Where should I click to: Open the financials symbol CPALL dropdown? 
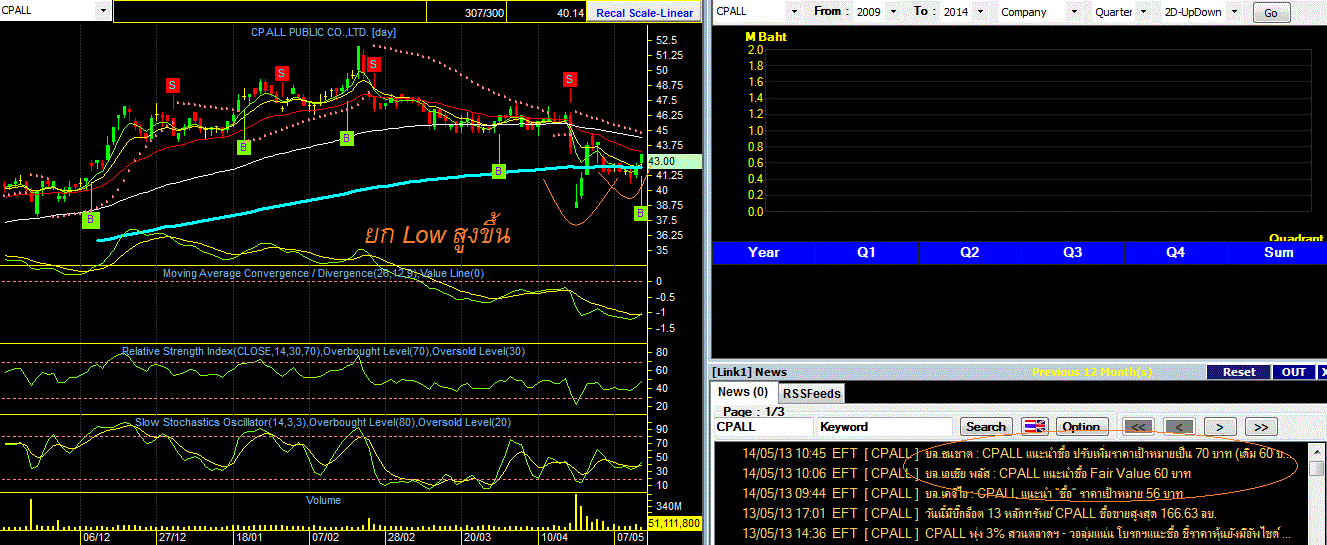794,12
